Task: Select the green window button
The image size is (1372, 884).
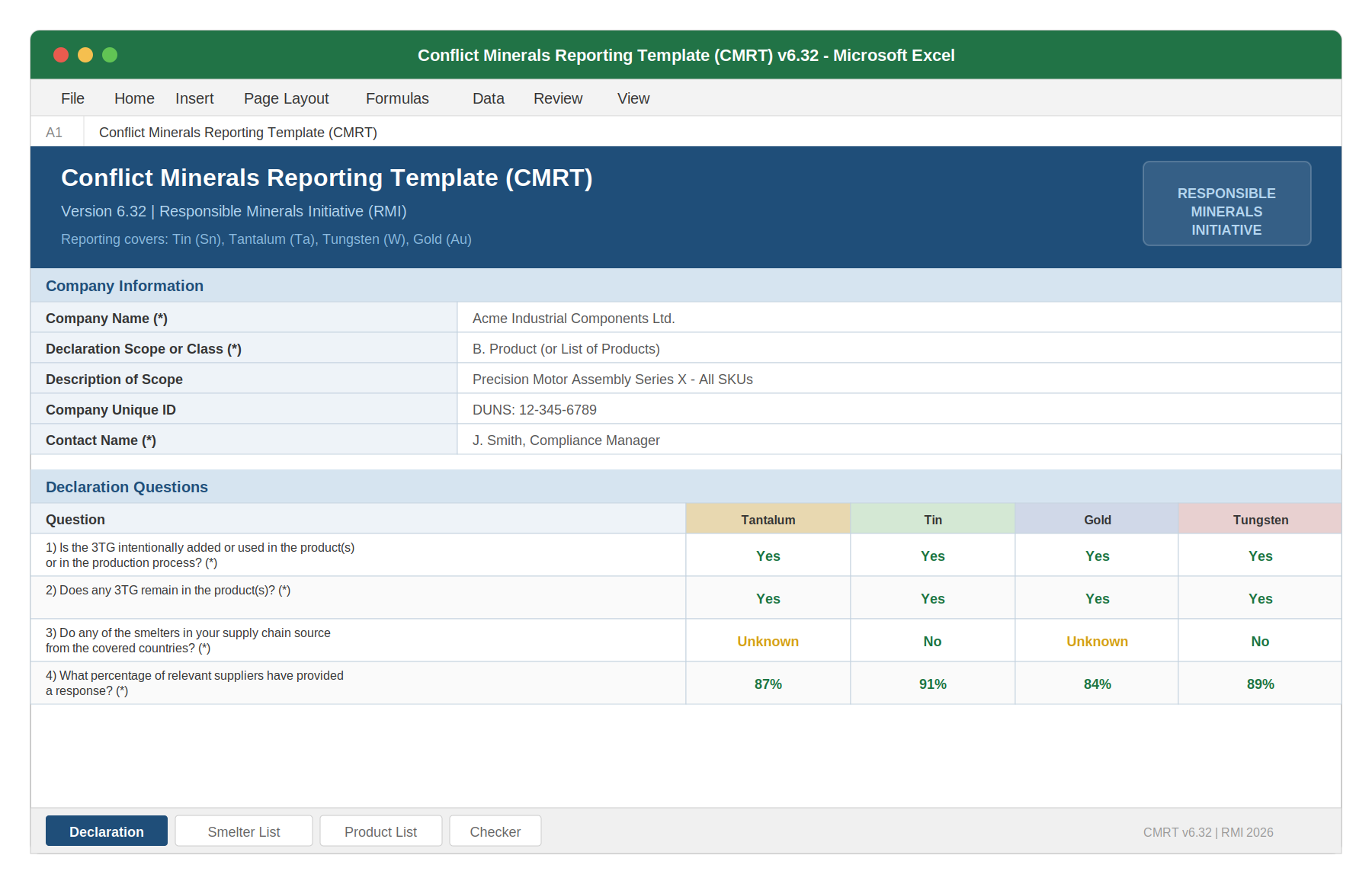Action: pos(111,54)
